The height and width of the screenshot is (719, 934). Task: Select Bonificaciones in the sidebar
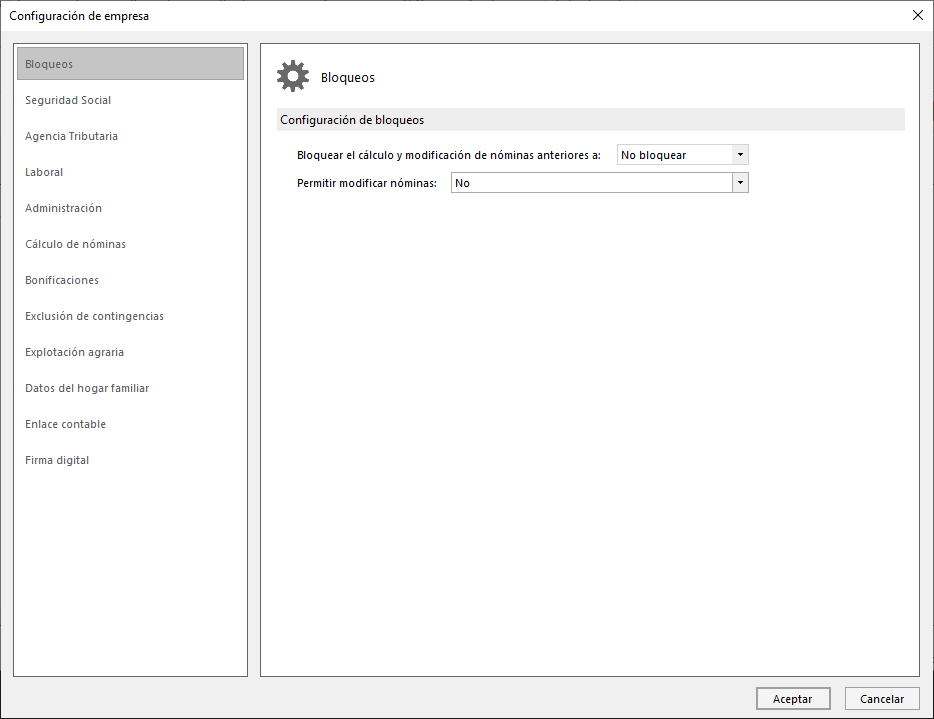pyautogui.click(x=62, y=280)
